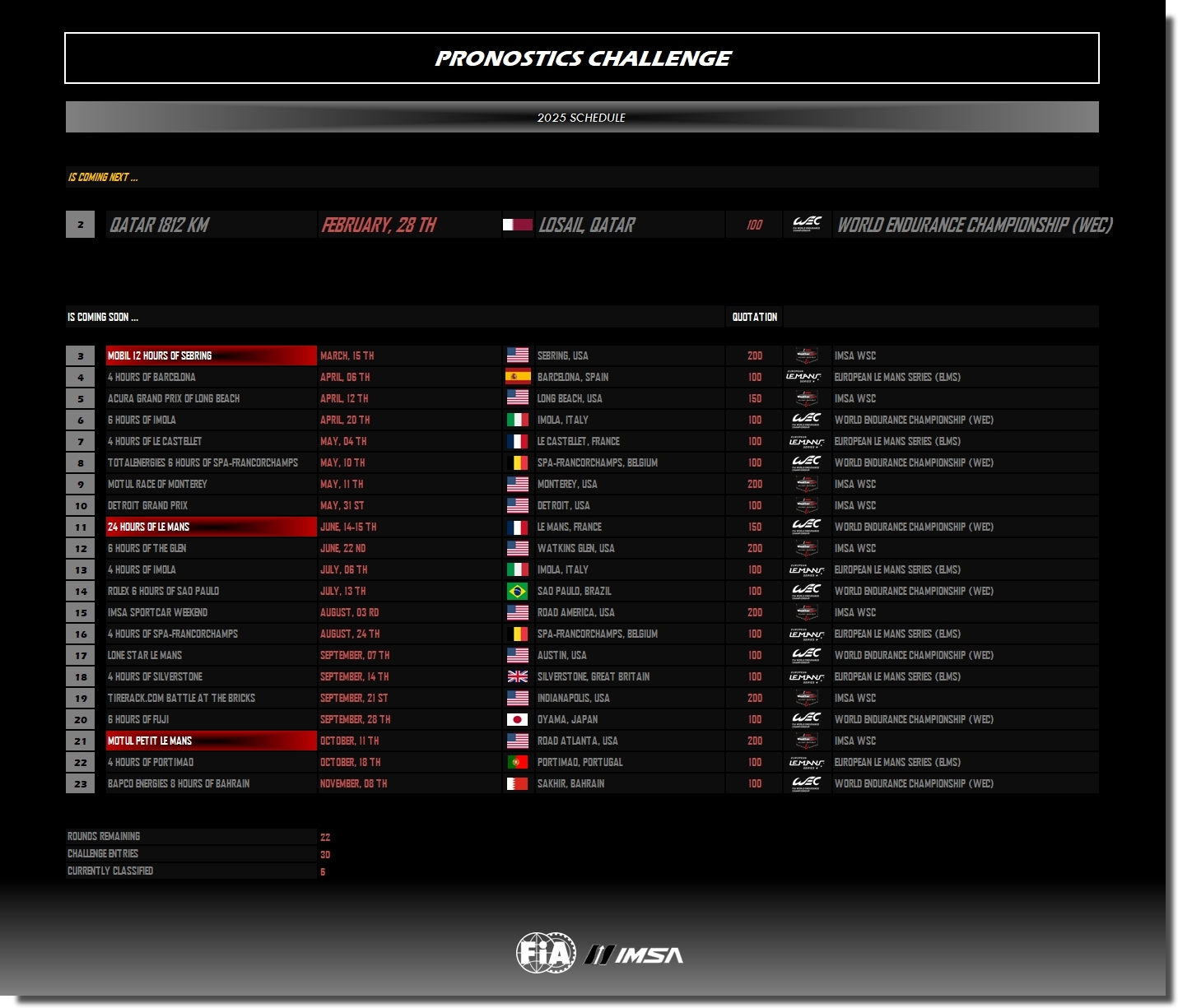Select the IS COMING SOON heading
The height and width of the screenshot is (1008, 1178).
point(103,317)
